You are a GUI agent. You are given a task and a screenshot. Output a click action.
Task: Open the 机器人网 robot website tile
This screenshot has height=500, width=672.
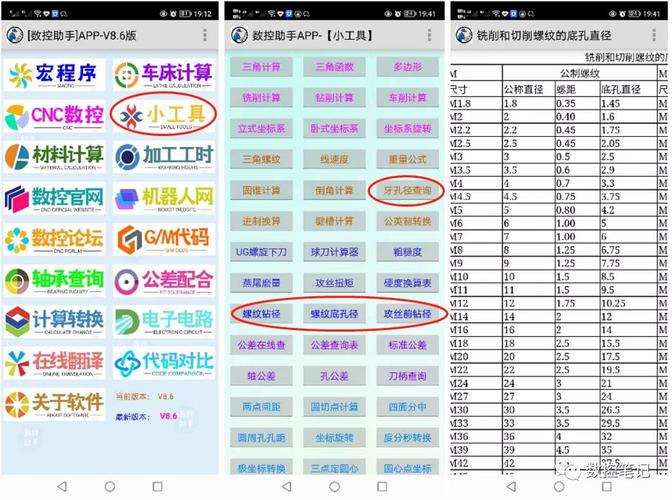pos(164,198)
